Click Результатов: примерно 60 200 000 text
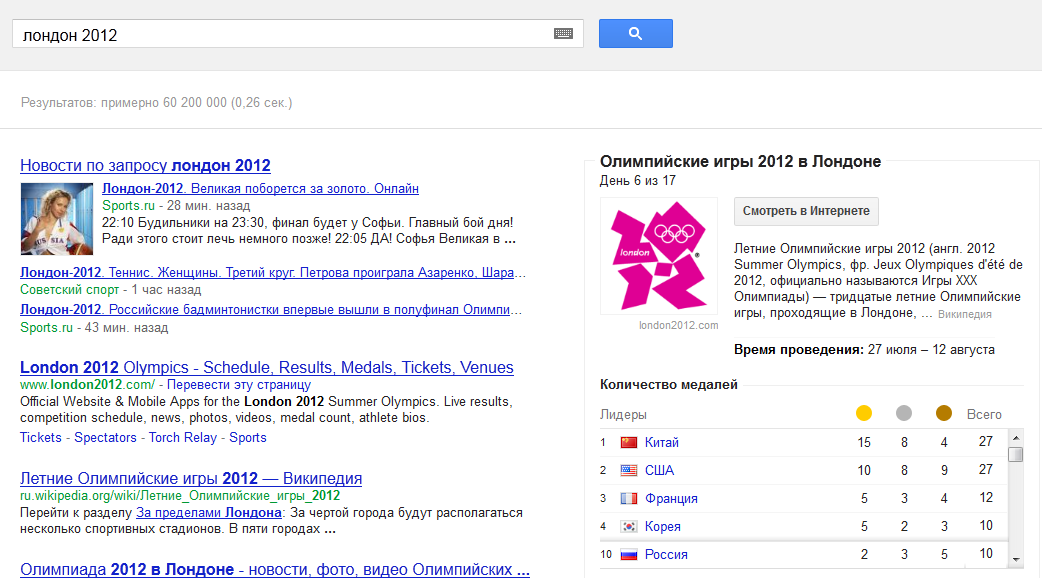 pos(157,102)
